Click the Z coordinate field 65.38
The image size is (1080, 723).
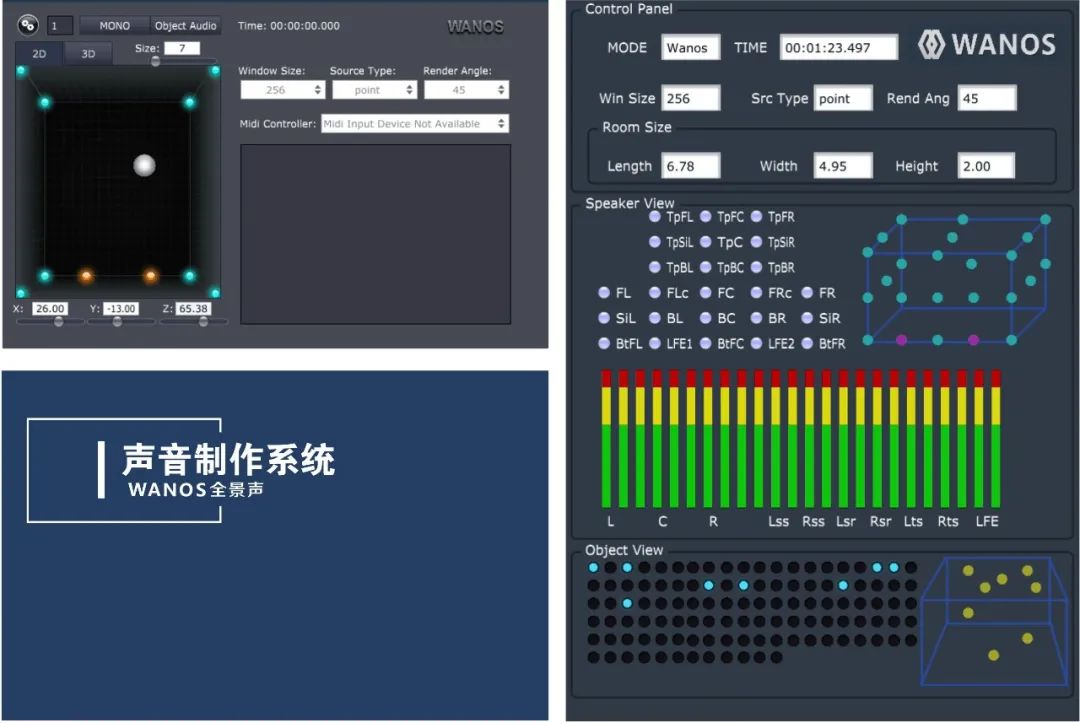[193, 308]
